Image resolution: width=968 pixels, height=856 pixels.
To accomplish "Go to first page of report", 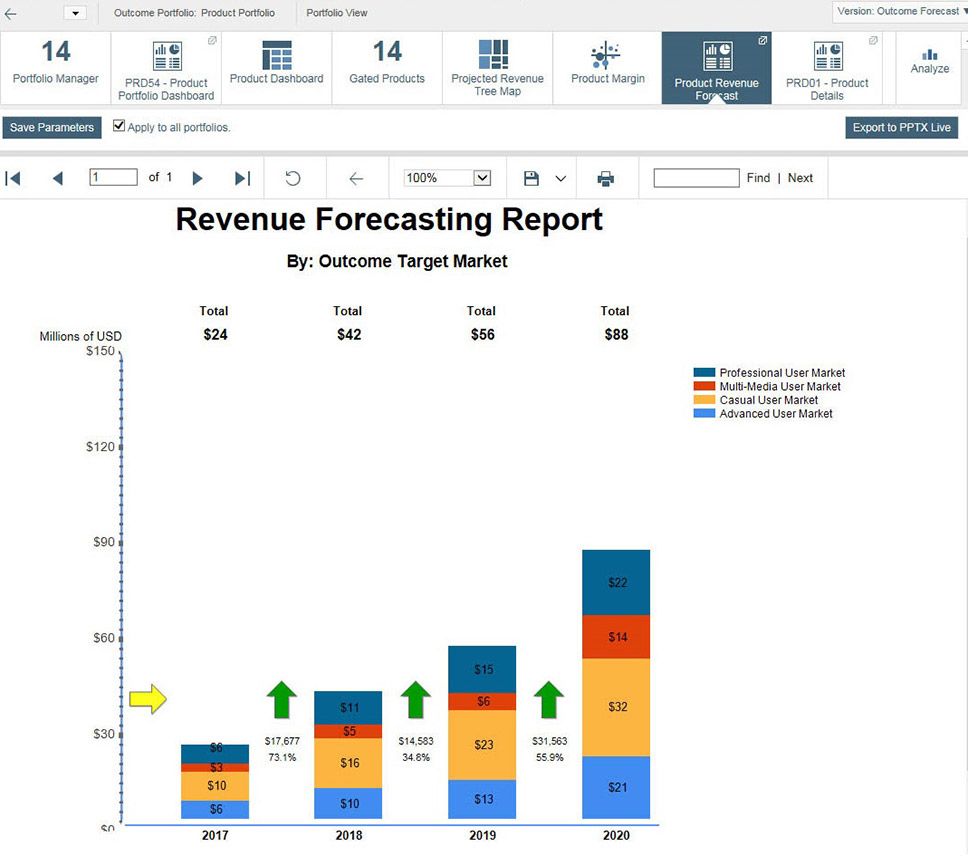I will tap(13, 178).
